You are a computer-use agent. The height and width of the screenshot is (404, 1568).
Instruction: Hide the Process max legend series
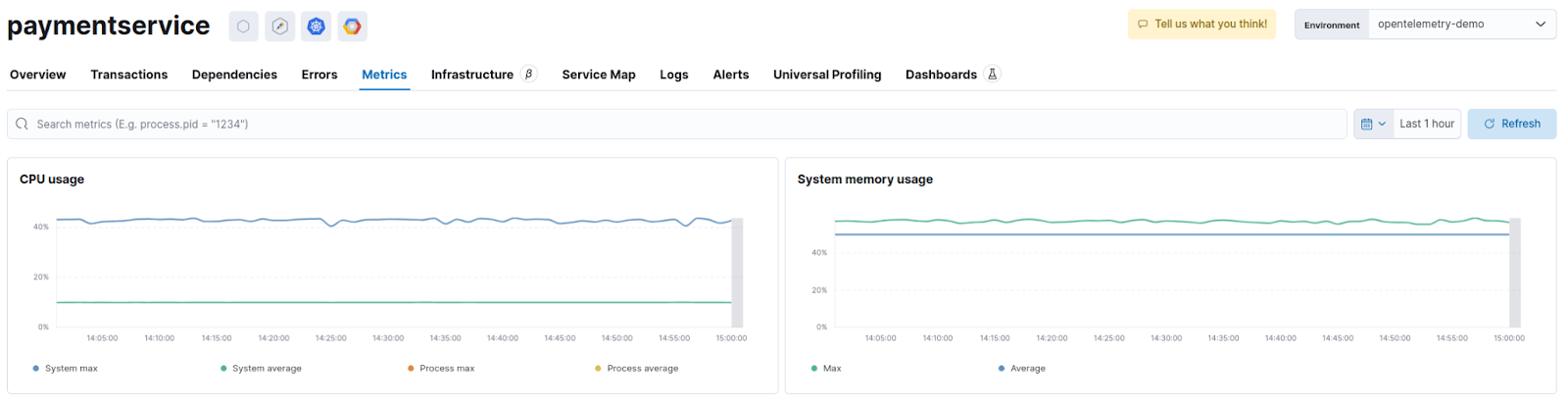446,369
